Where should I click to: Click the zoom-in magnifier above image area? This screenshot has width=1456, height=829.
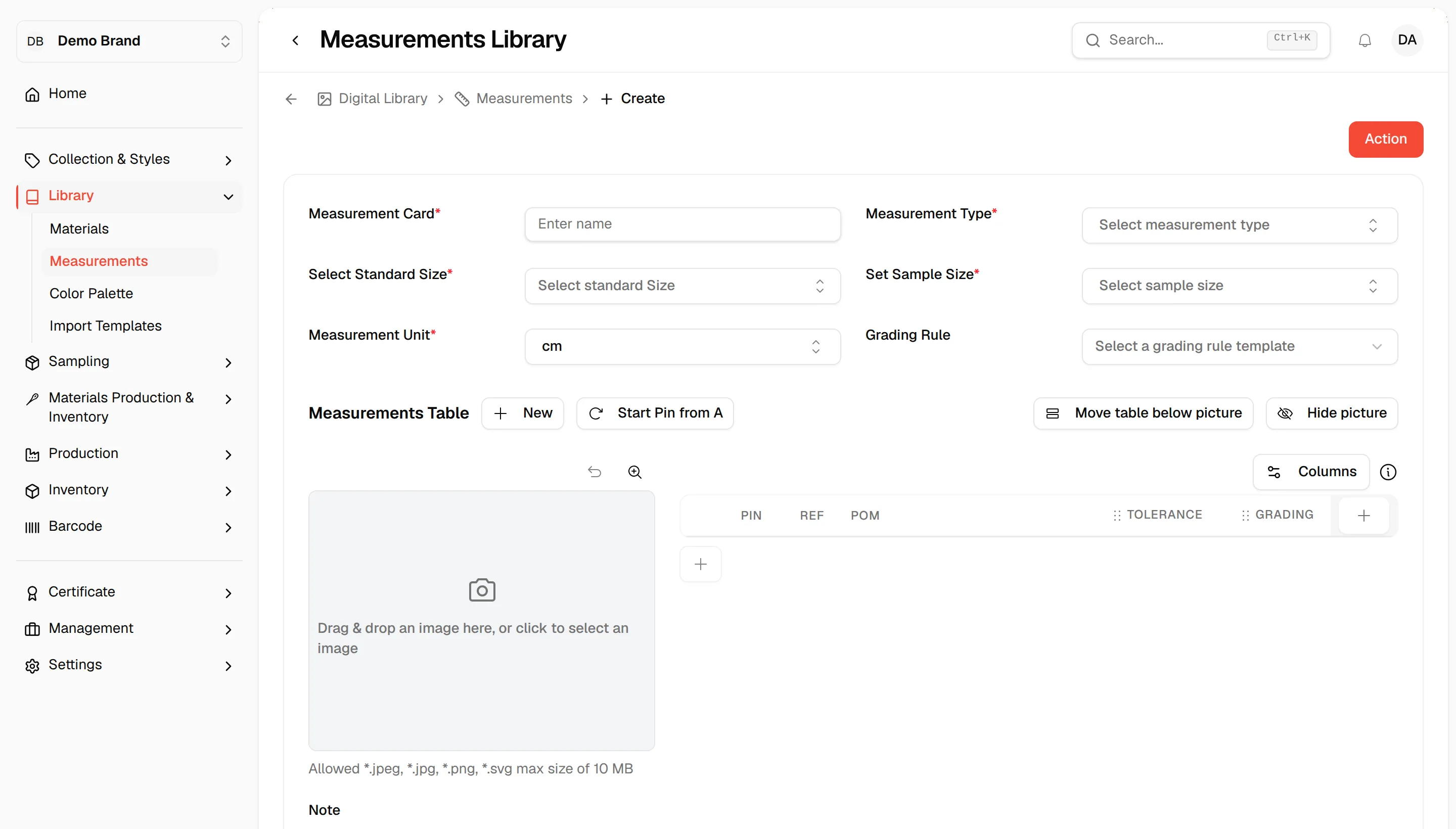click(x=634, y=472)
